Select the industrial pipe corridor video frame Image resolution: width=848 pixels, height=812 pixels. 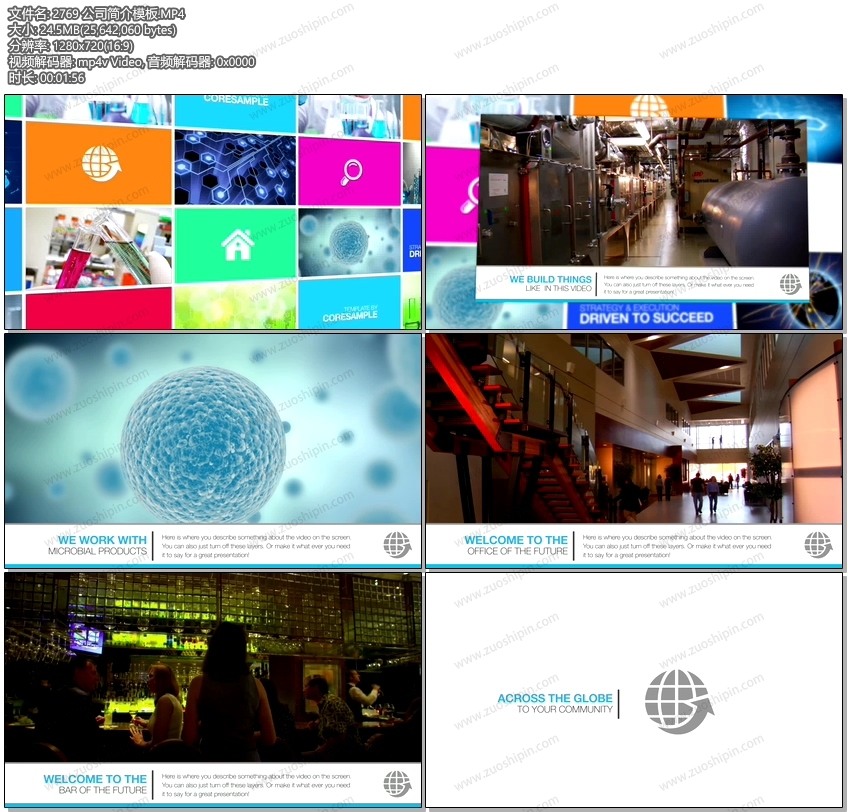(x=641, y=190)
